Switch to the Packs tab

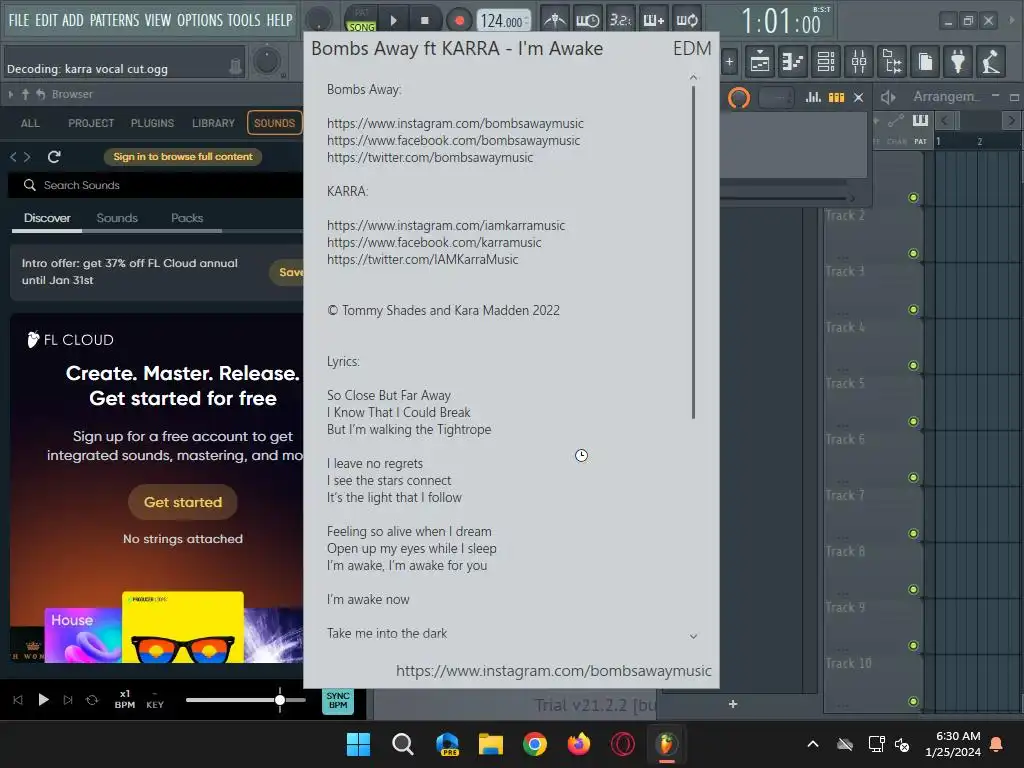(187, 217)
